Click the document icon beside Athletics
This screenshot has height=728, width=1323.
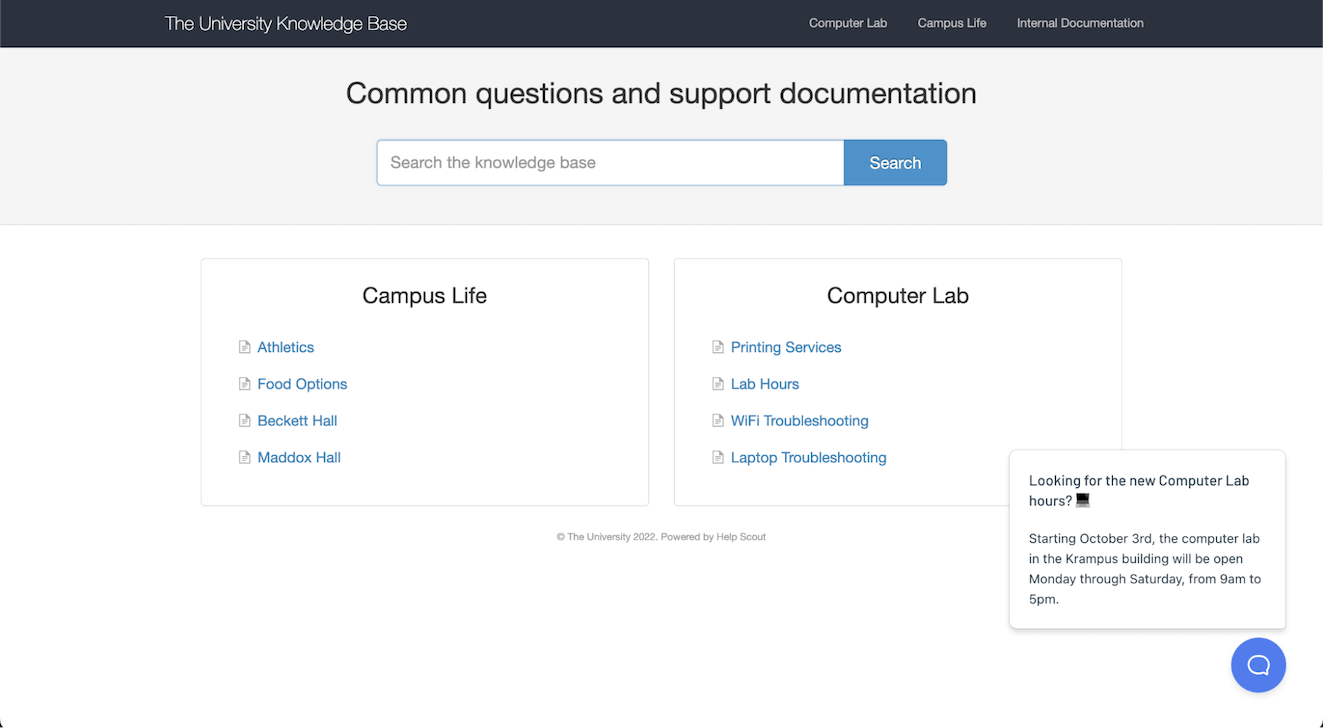point(244,347)
